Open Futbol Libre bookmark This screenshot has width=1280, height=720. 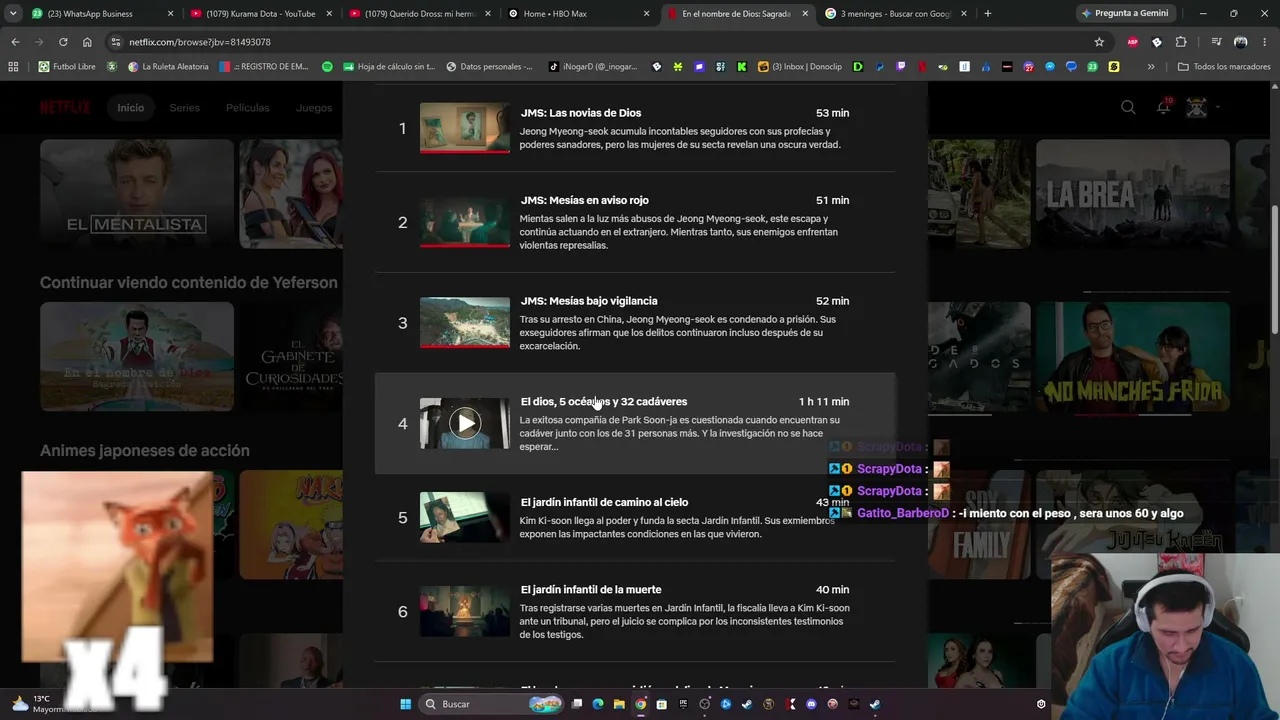[x=69, y=67]
